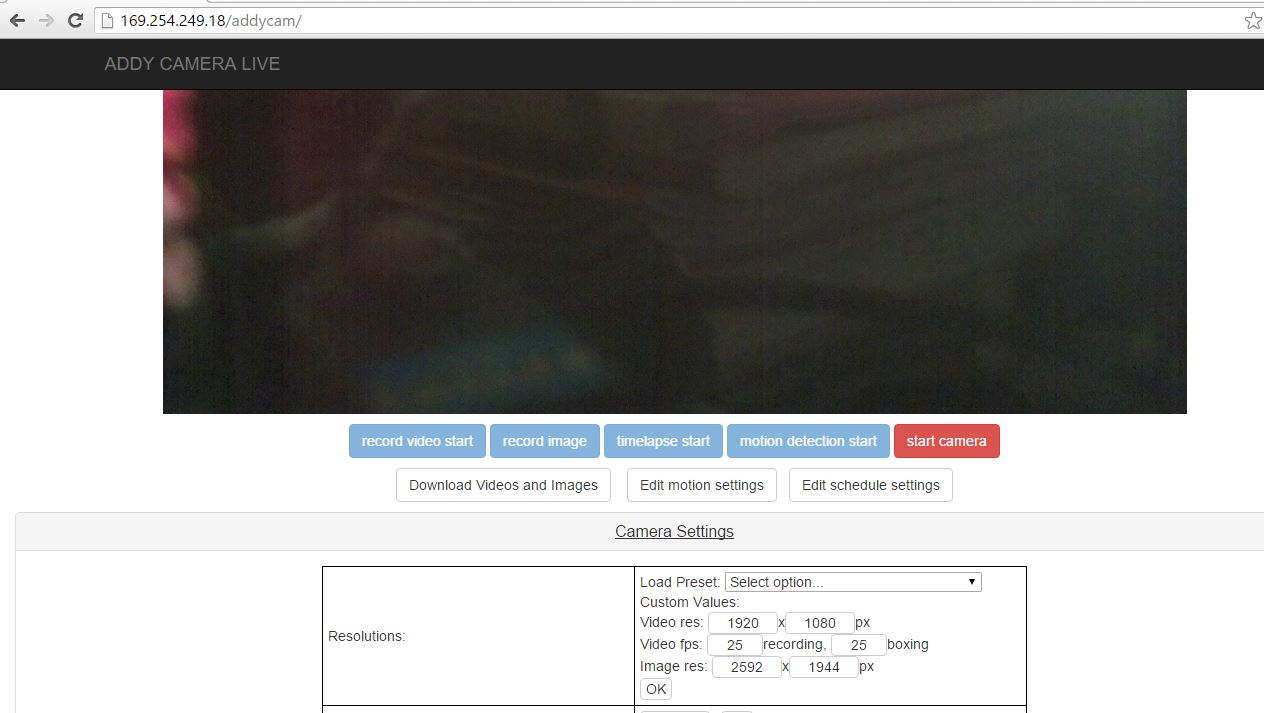Begin a timelapse capture

point(663,441)
